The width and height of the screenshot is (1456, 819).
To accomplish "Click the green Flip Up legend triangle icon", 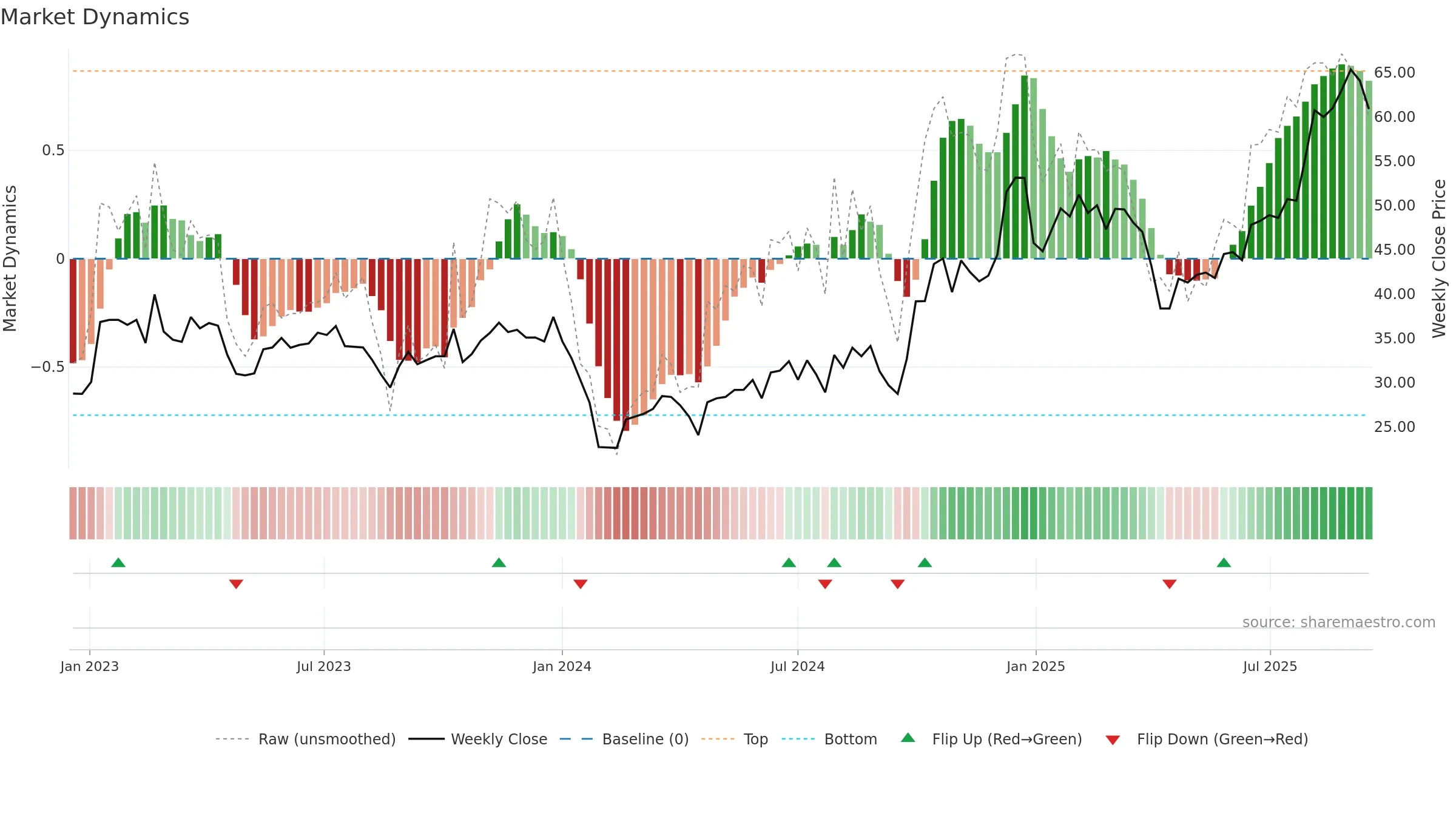I will click(x=908, y=738).
